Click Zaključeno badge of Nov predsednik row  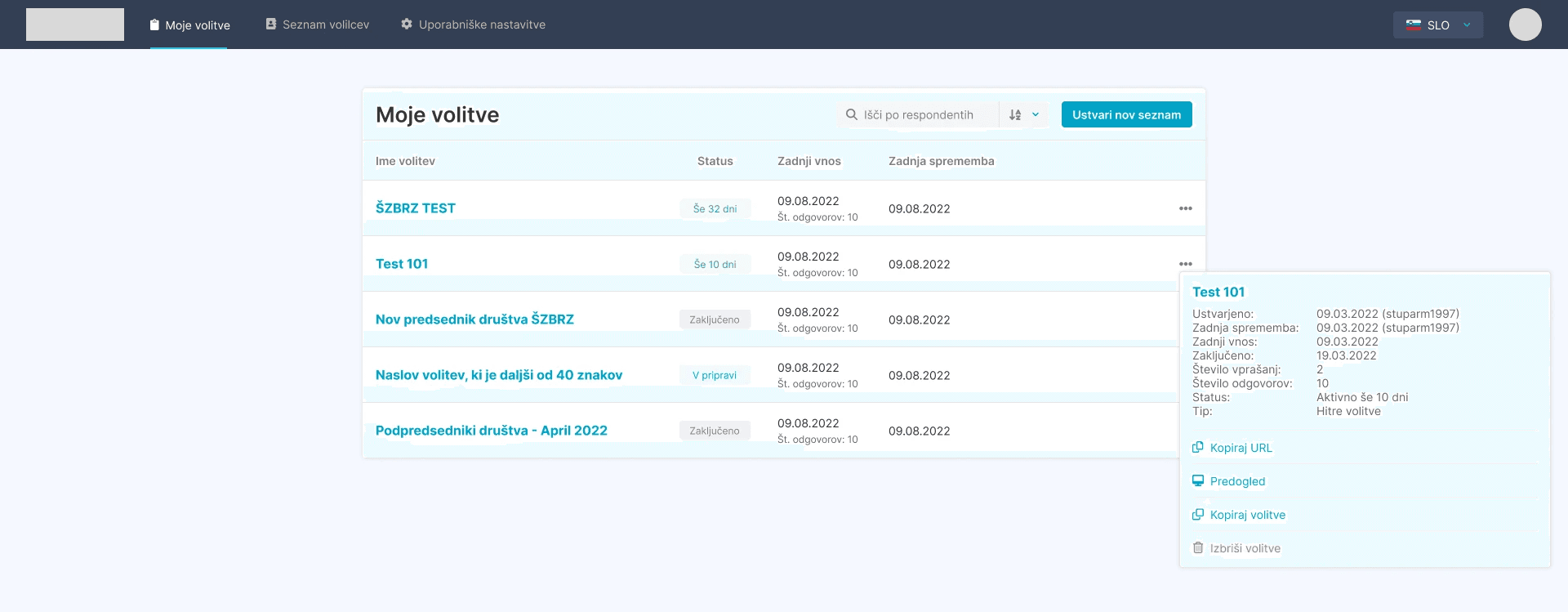715,319
